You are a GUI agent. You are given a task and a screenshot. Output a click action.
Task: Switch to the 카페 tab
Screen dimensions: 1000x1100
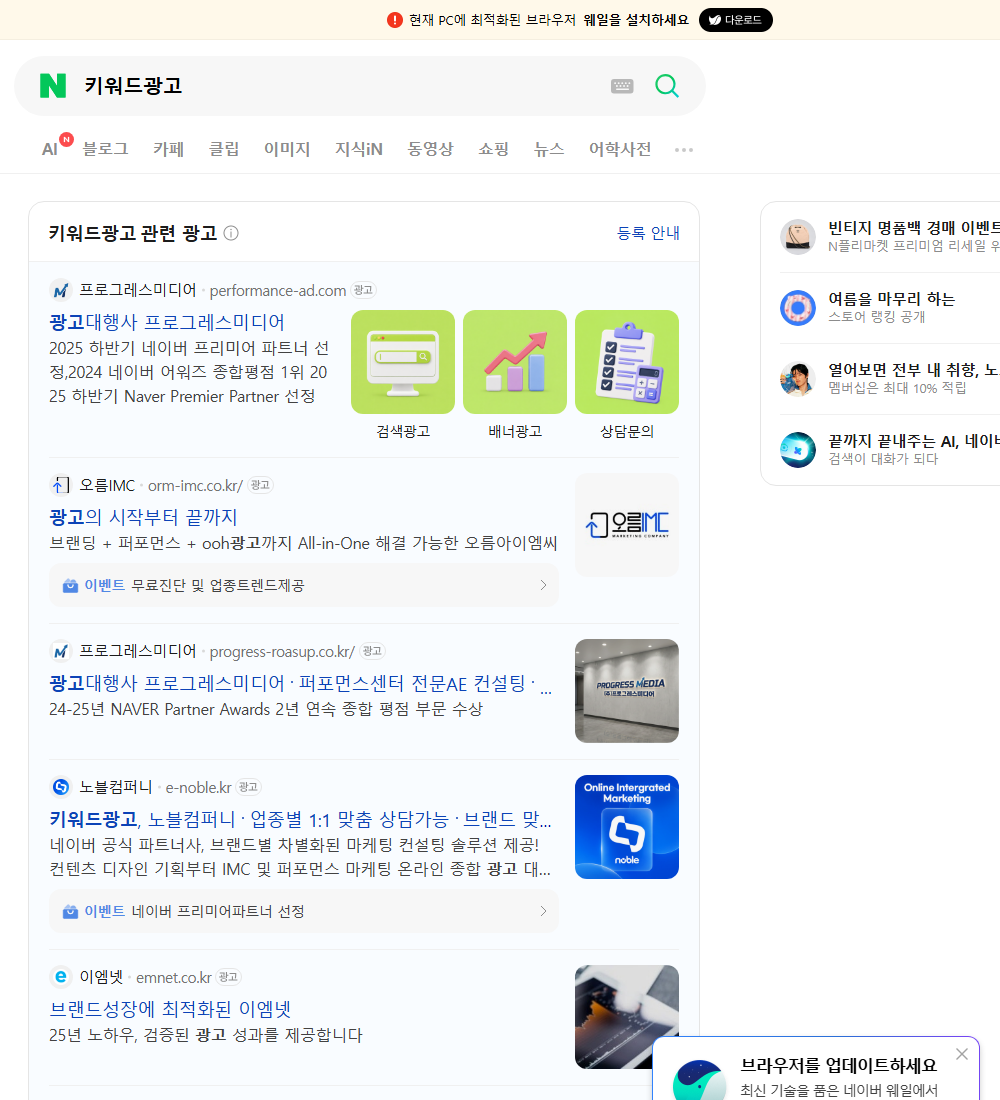pos(168,149)
